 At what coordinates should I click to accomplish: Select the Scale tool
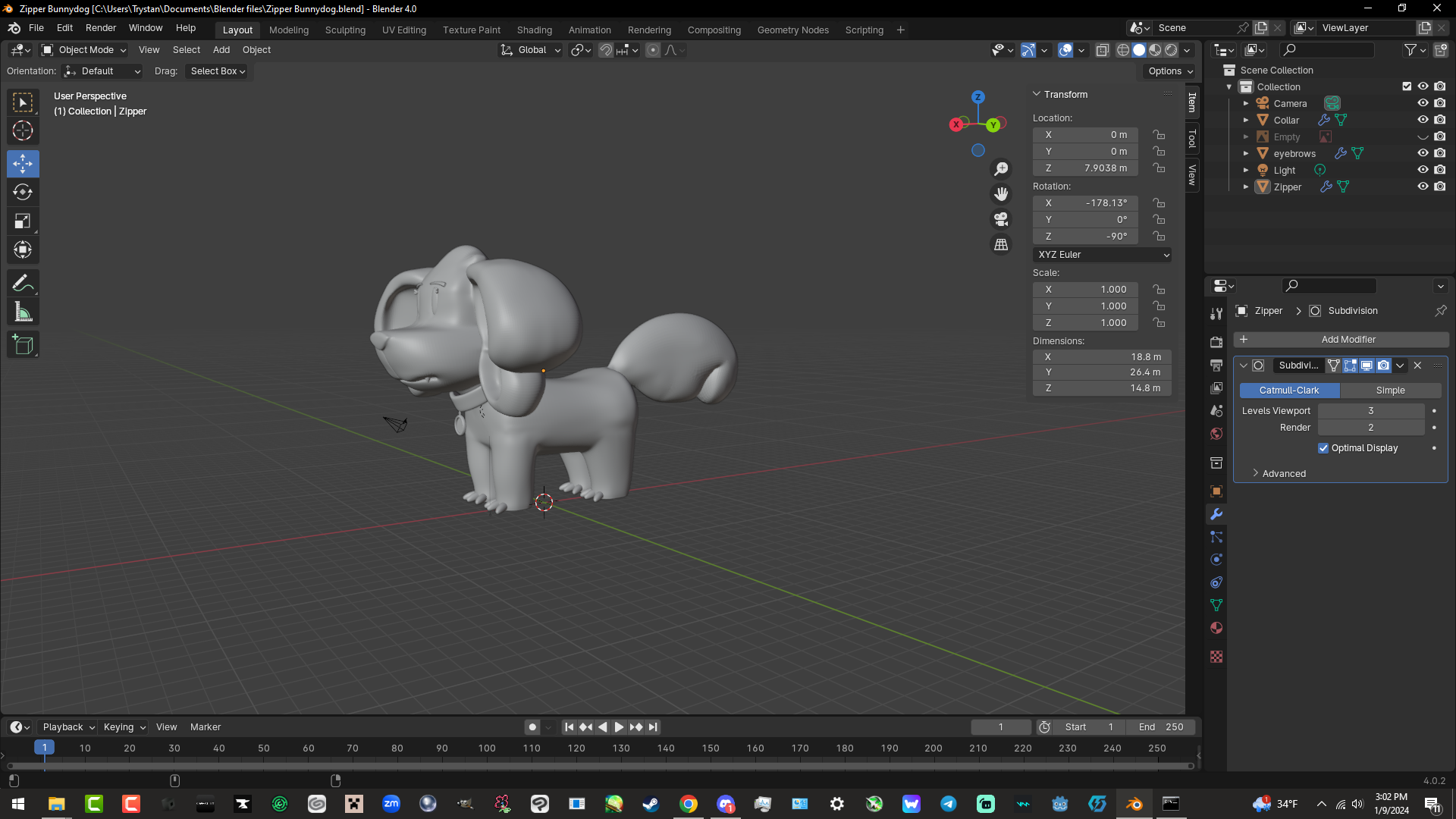pos(23,221)
